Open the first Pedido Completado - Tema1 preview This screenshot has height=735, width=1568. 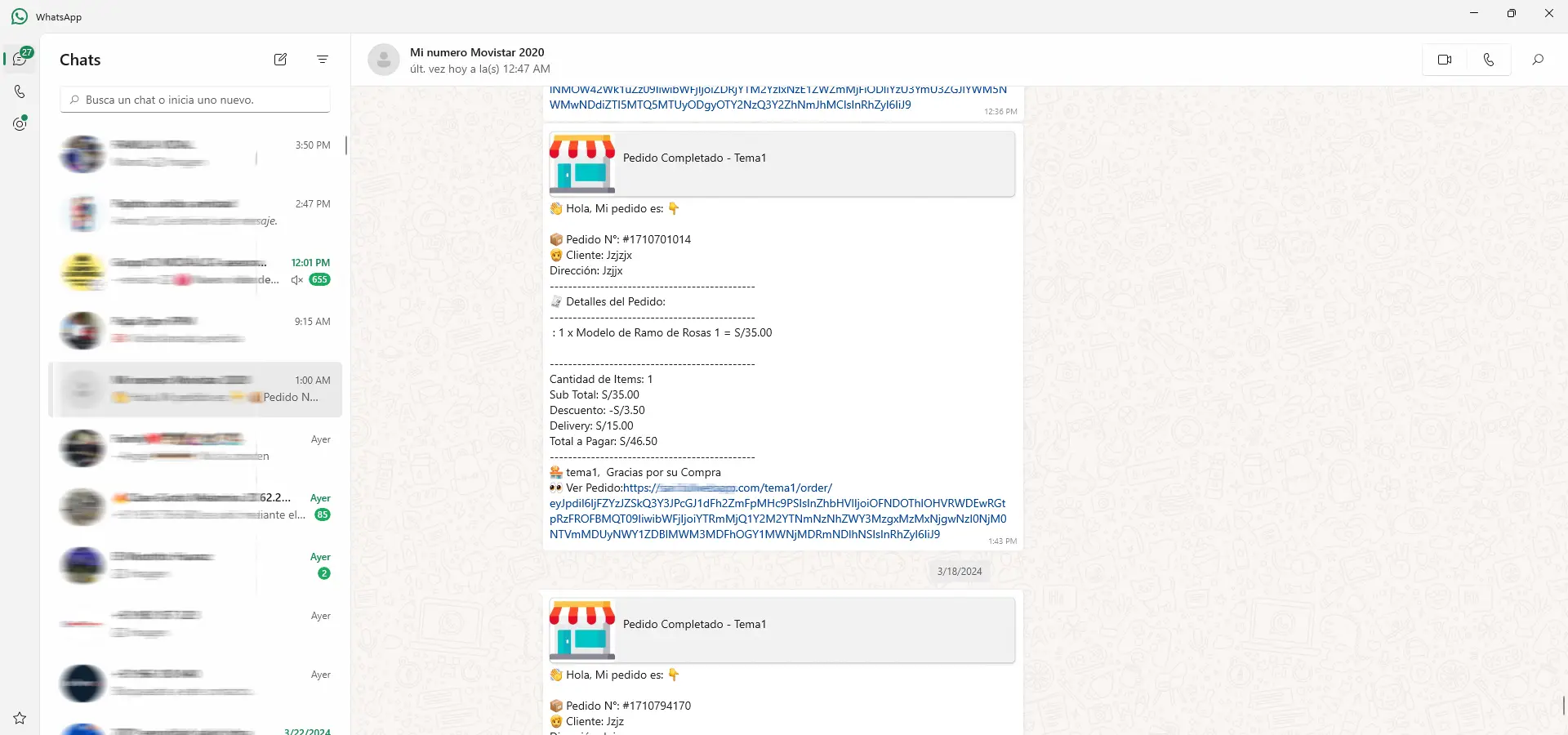click(x=782, y=163)
